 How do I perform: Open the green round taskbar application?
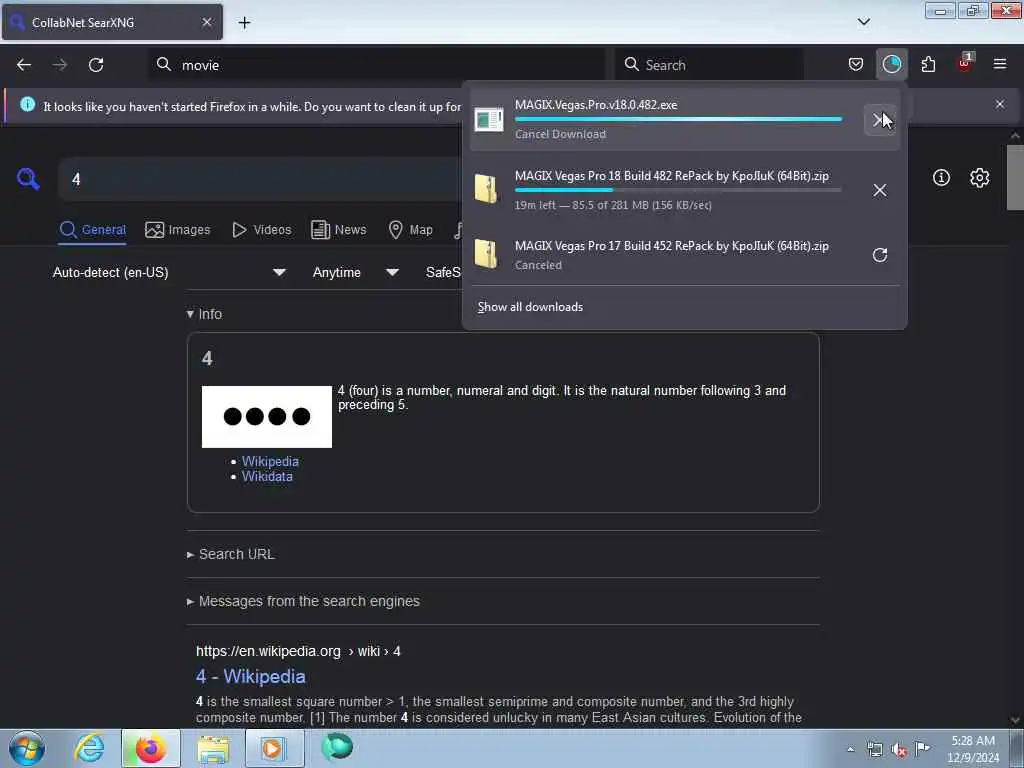(x=337, y=747)
